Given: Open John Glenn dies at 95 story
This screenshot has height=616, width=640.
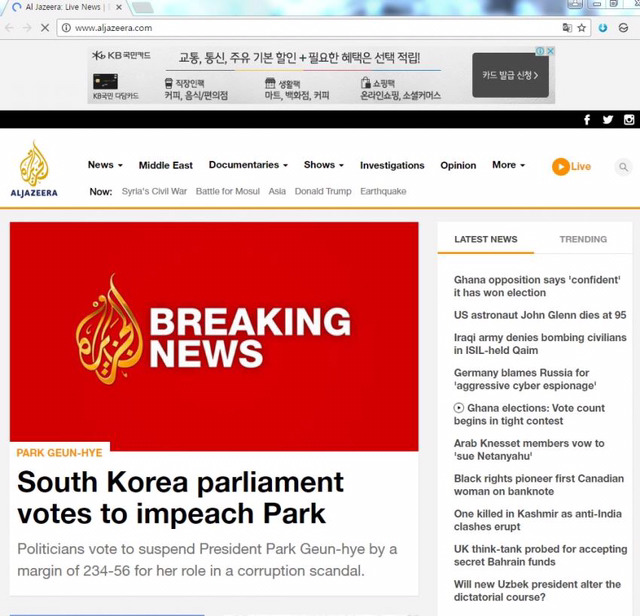Looking at the screenshot, I should pos(540,315).
